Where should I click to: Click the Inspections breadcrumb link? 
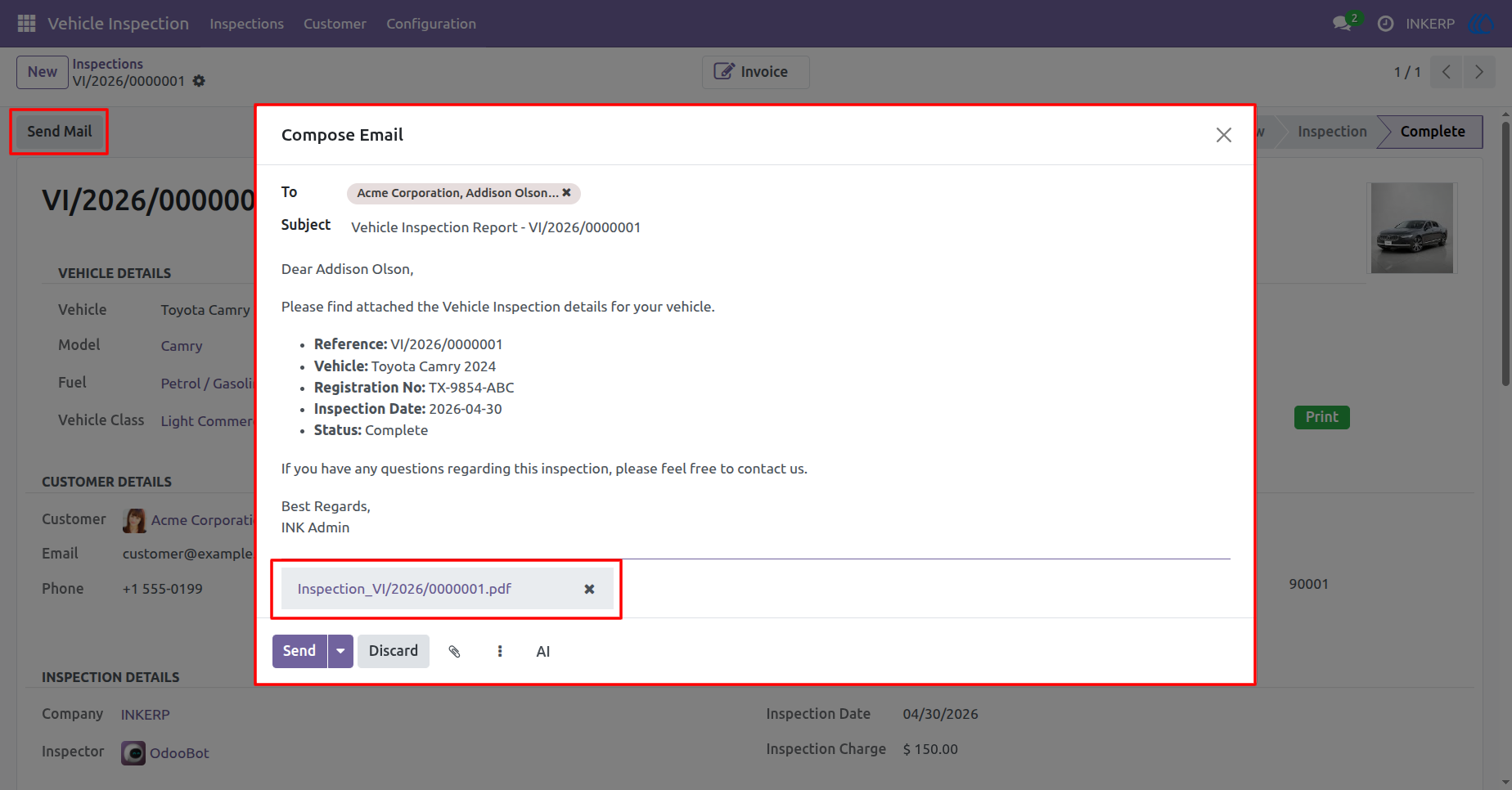coord(107,64)
